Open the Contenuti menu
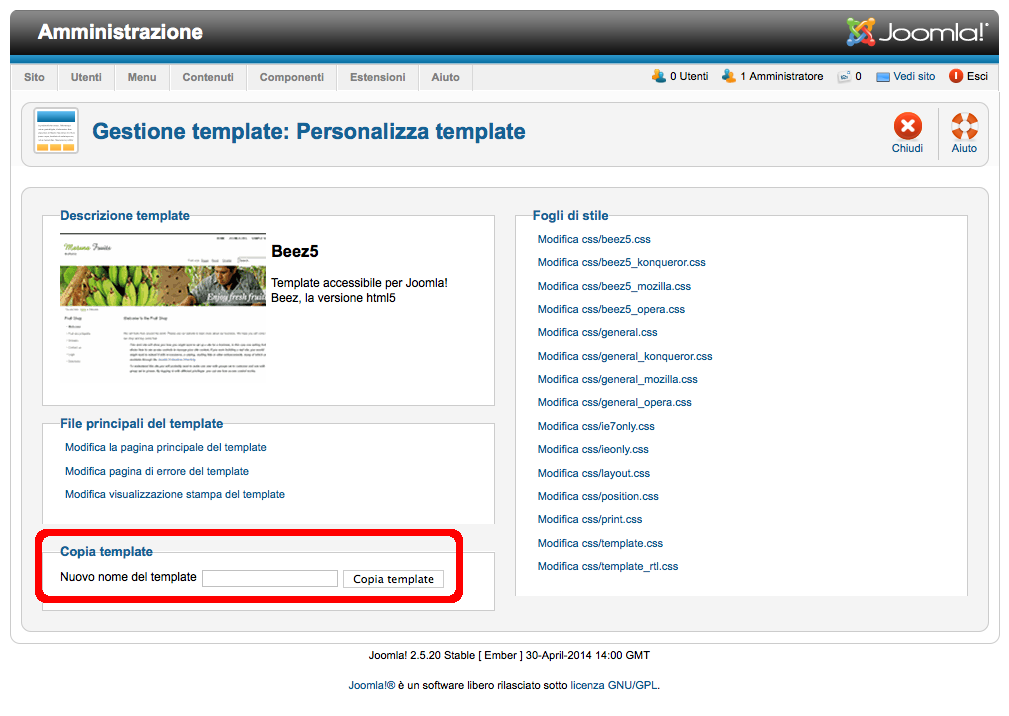Screen dimensions: 1009x716 point(208,77)
